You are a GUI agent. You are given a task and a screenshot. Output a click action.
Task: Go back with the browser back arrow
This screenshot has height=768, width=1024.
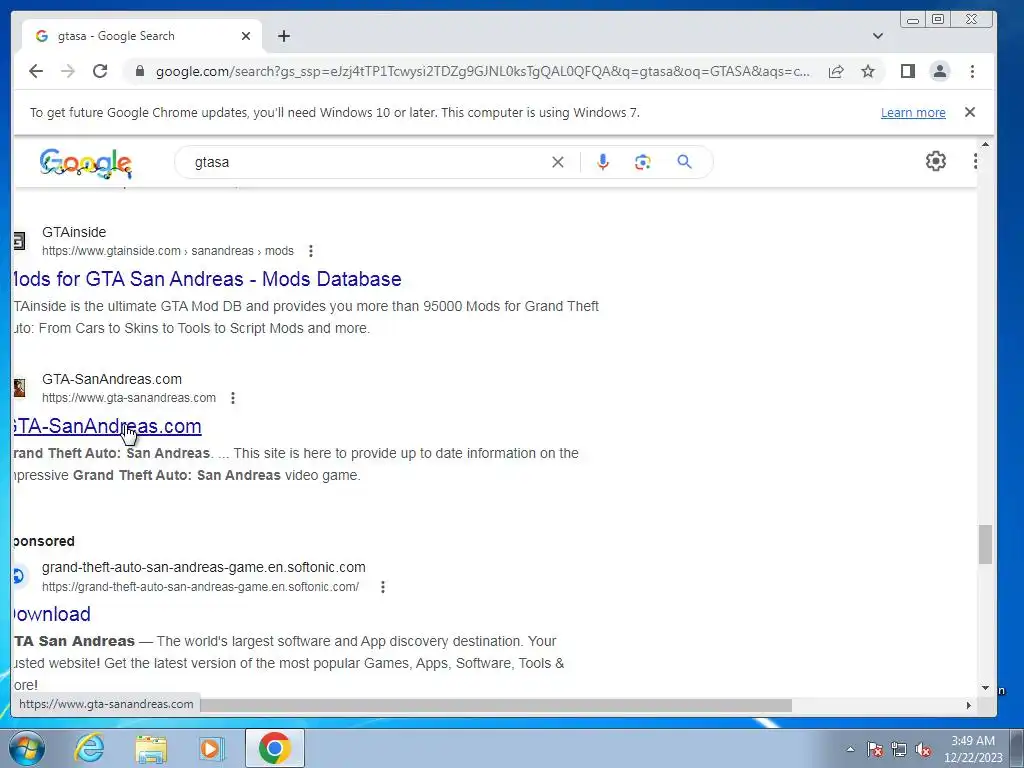click(36, 71)
